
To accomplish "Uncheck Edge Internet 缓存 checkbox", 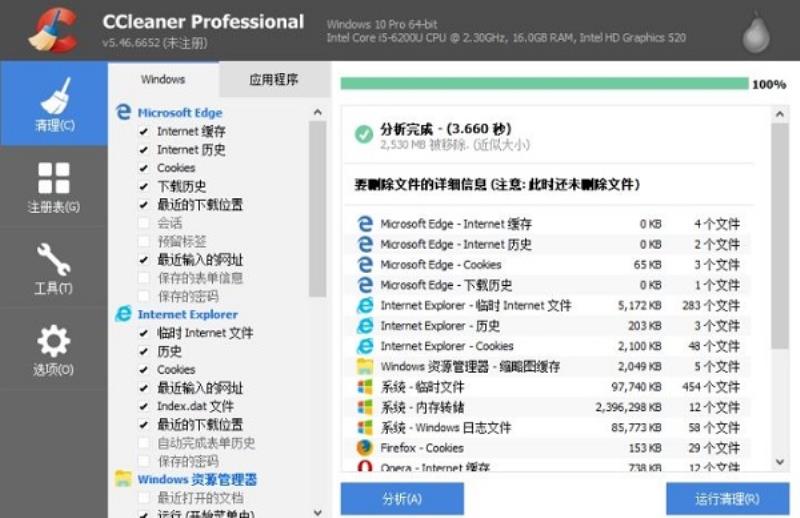I will pyautogui.click(x=144, y=132).
